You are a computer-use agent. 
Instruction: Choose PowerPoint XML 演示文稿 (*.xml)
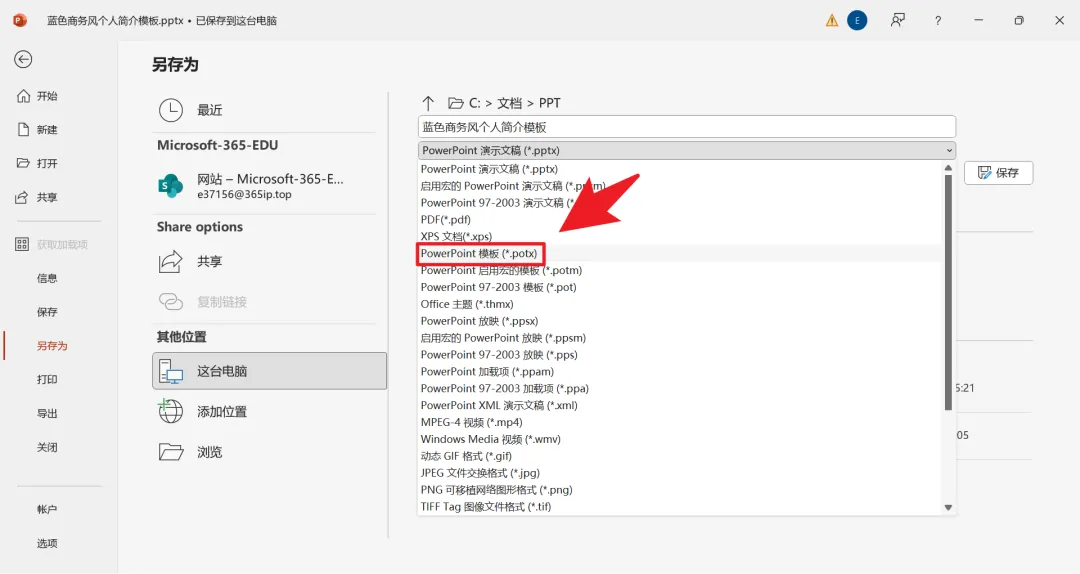[x=680, y=405]
